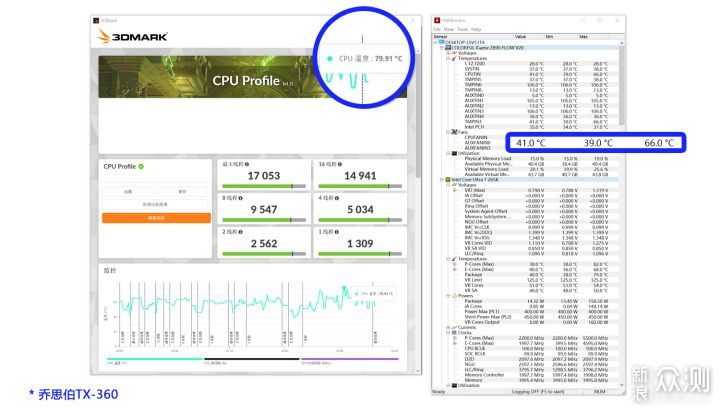720x411 pixels.
Task: Click the green check icon beside CPU Profile
Action: coord(141,167)
